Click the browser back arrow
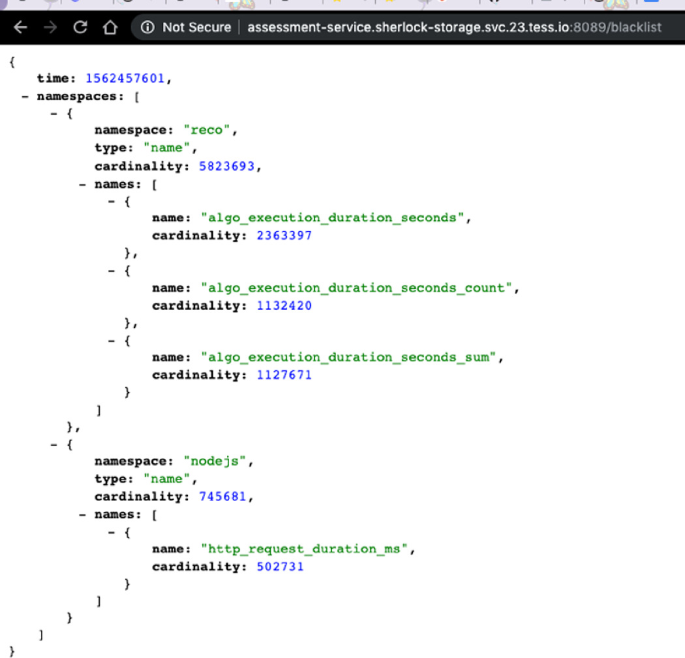The width and height of the screenshot is (685, 658). point(20,27)
